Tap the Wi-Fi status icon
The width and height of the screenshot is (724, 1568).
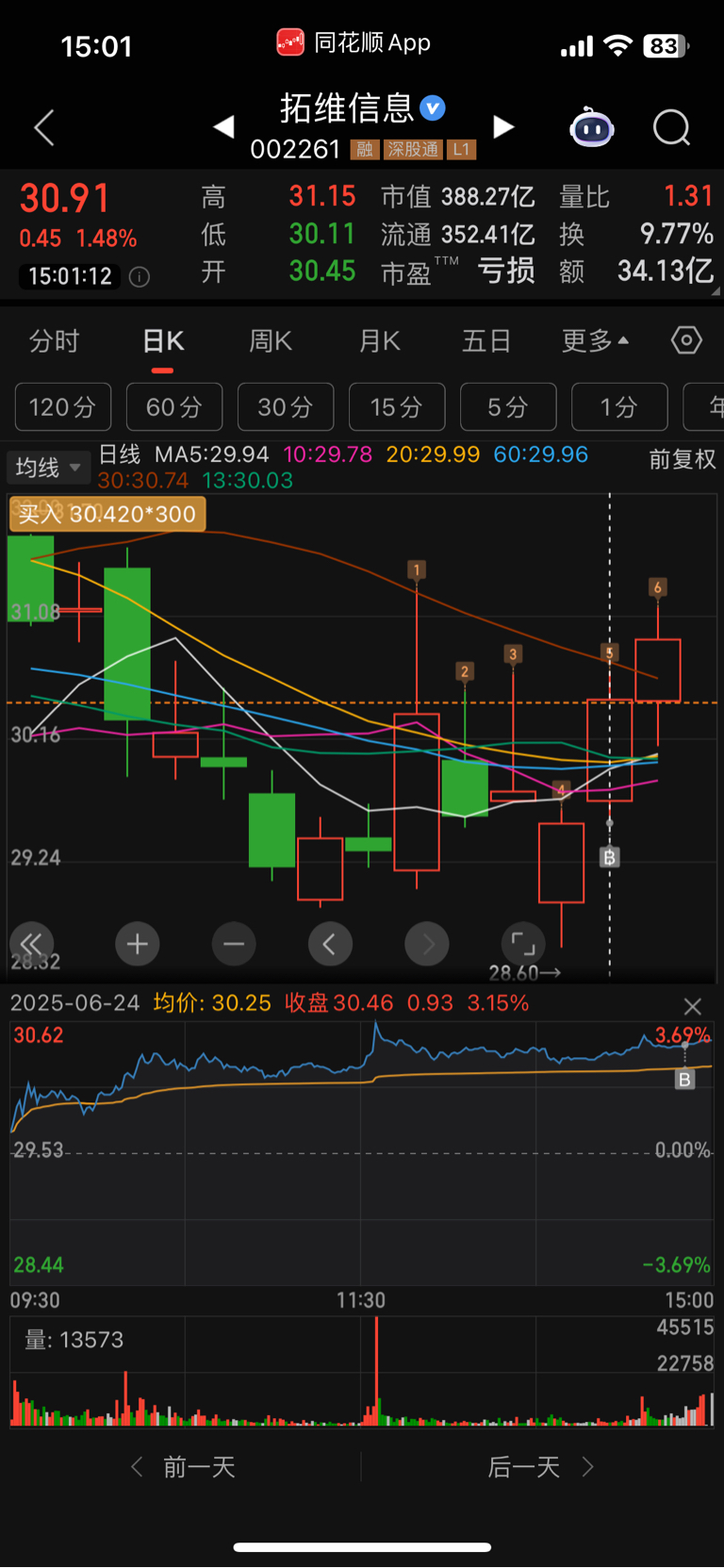coord(617,45)
